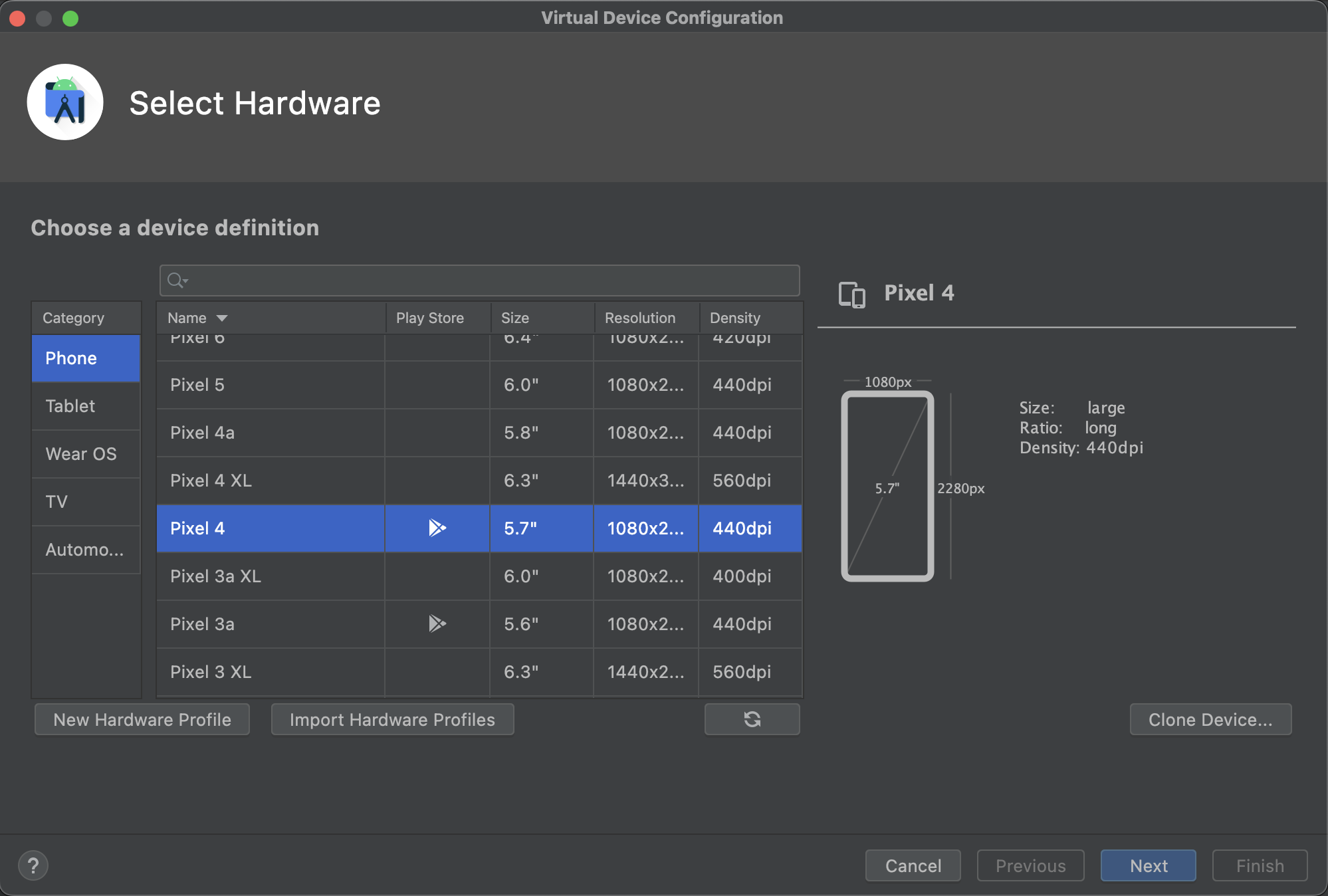Focus the device search input field
This screenshot has width=1328, height=896.
(492, 281)
